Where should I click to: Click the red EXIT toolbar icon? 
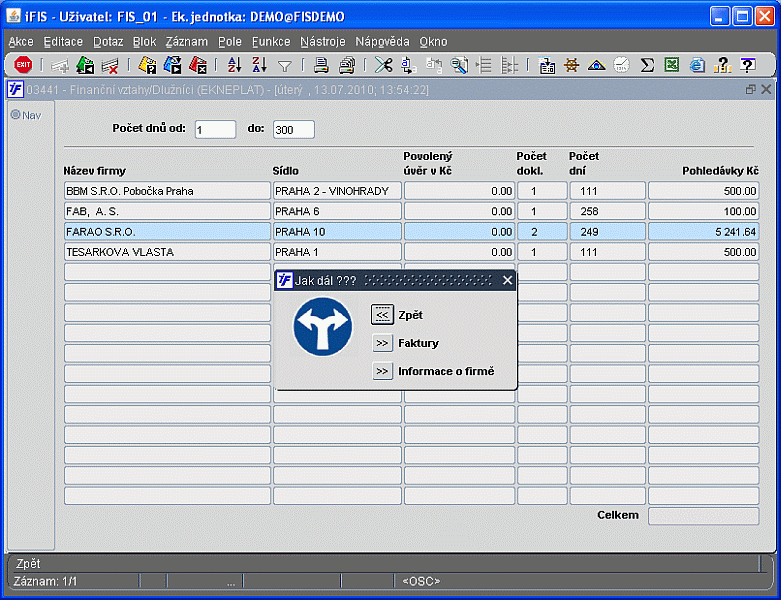coord(22,65)
